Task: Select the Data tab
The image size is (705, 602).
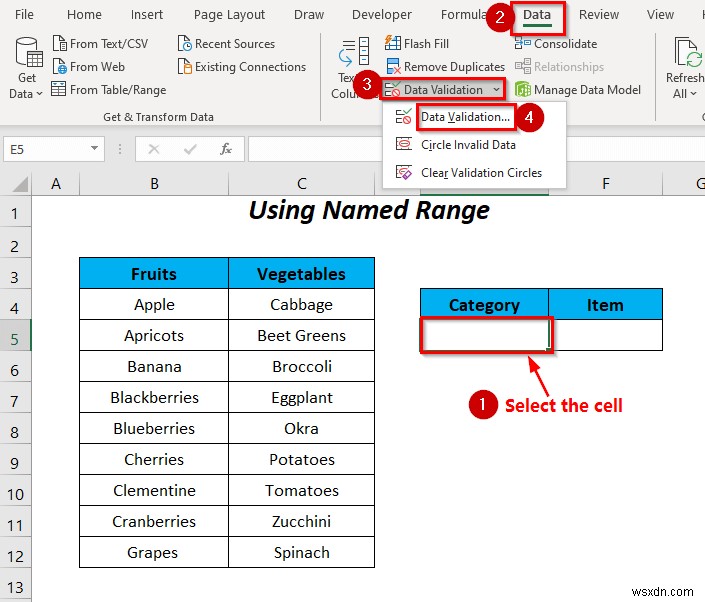Action: [537, 16]
